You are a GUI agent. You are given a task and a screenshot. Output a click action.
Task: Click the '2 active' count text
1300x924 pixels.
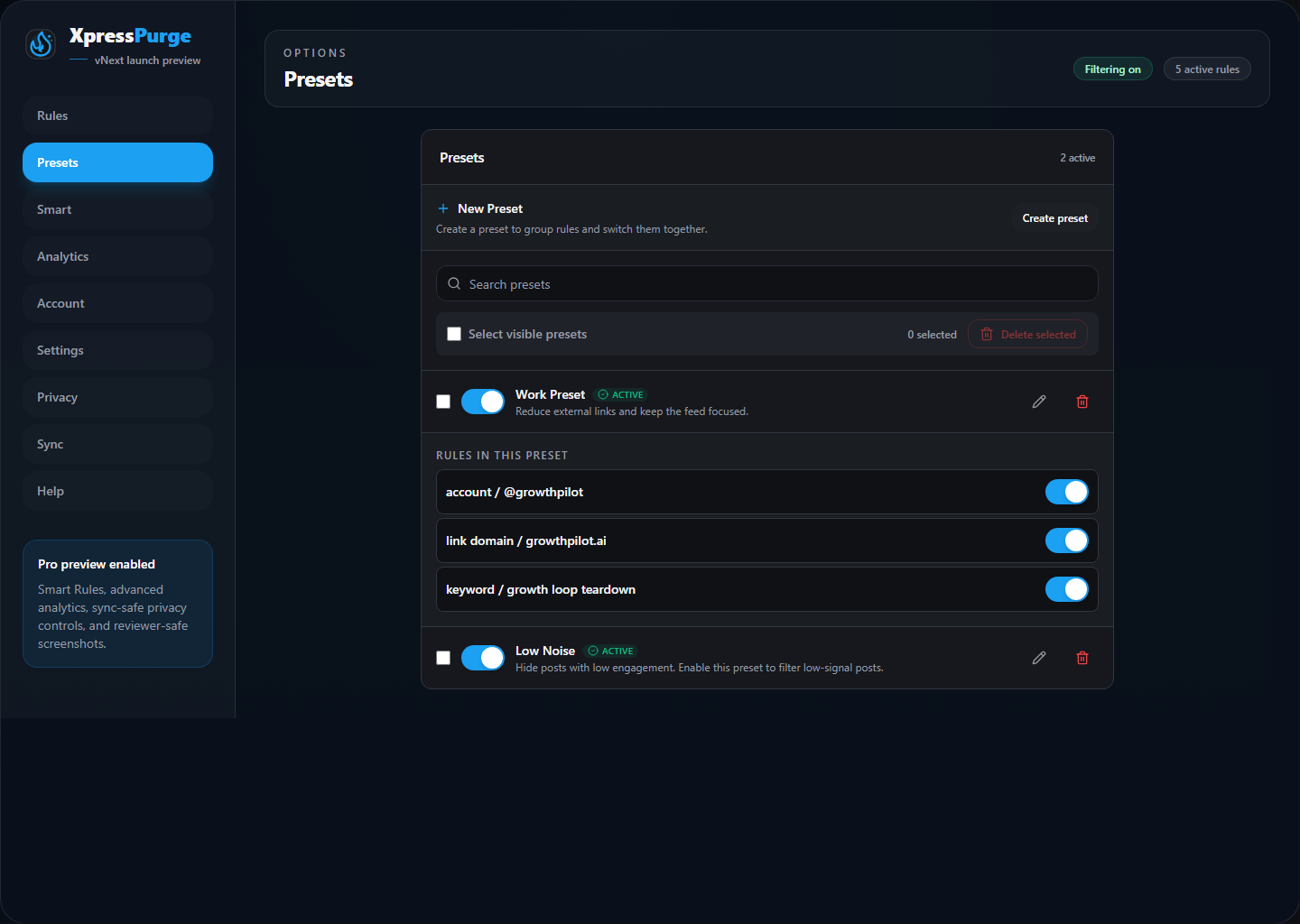[x=1077, y=158]
